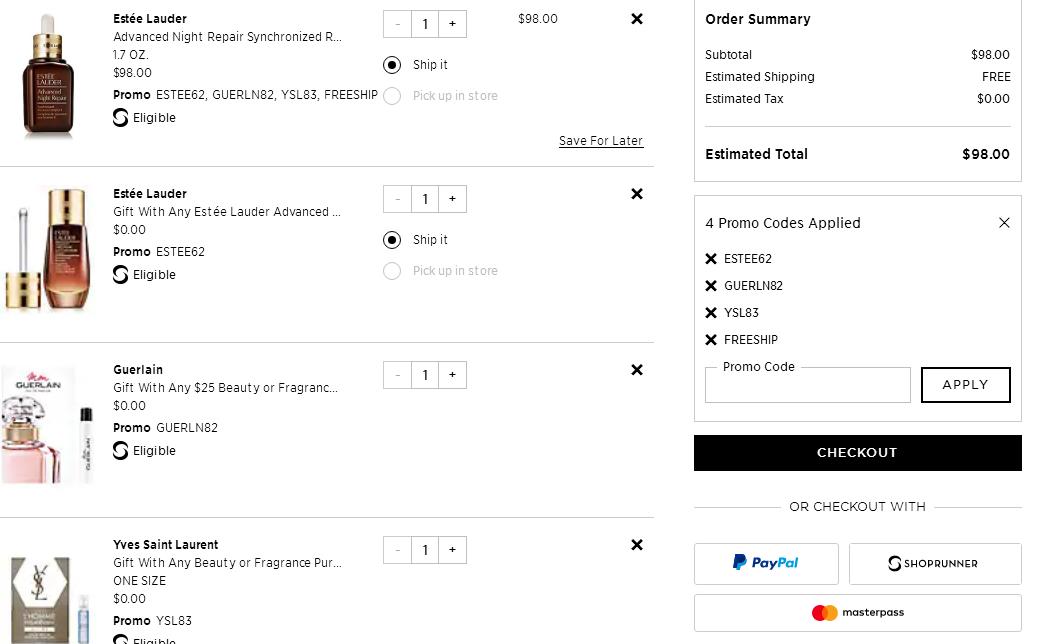The width and height of the screenshot is (1040, 644).
Task: Click the Save For Later link
Action: [601, 141]
